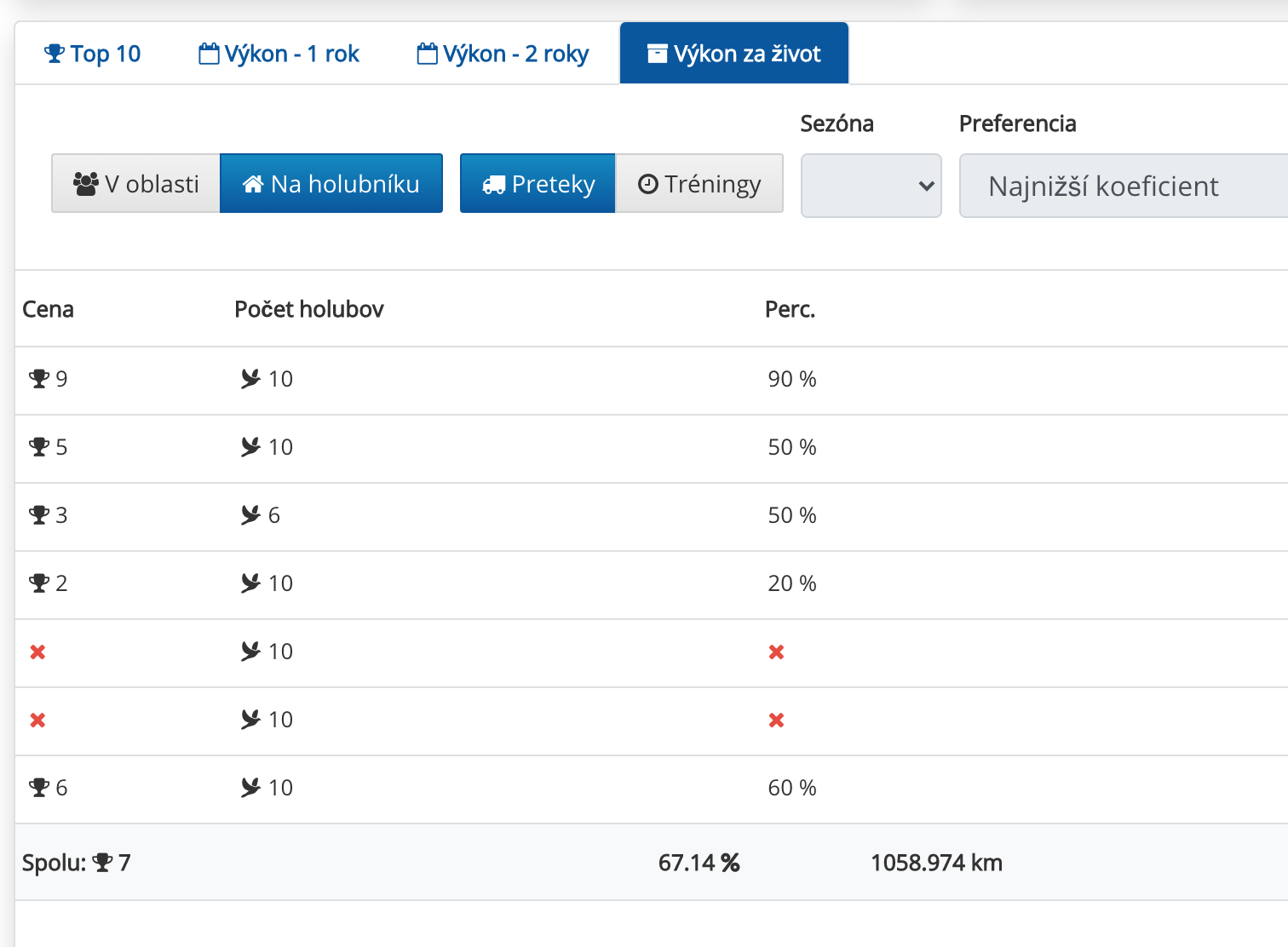Screen dimensions: 1288x947
Task: Click the pigeon icon in the 90 % row
Action: click(250, 378)
